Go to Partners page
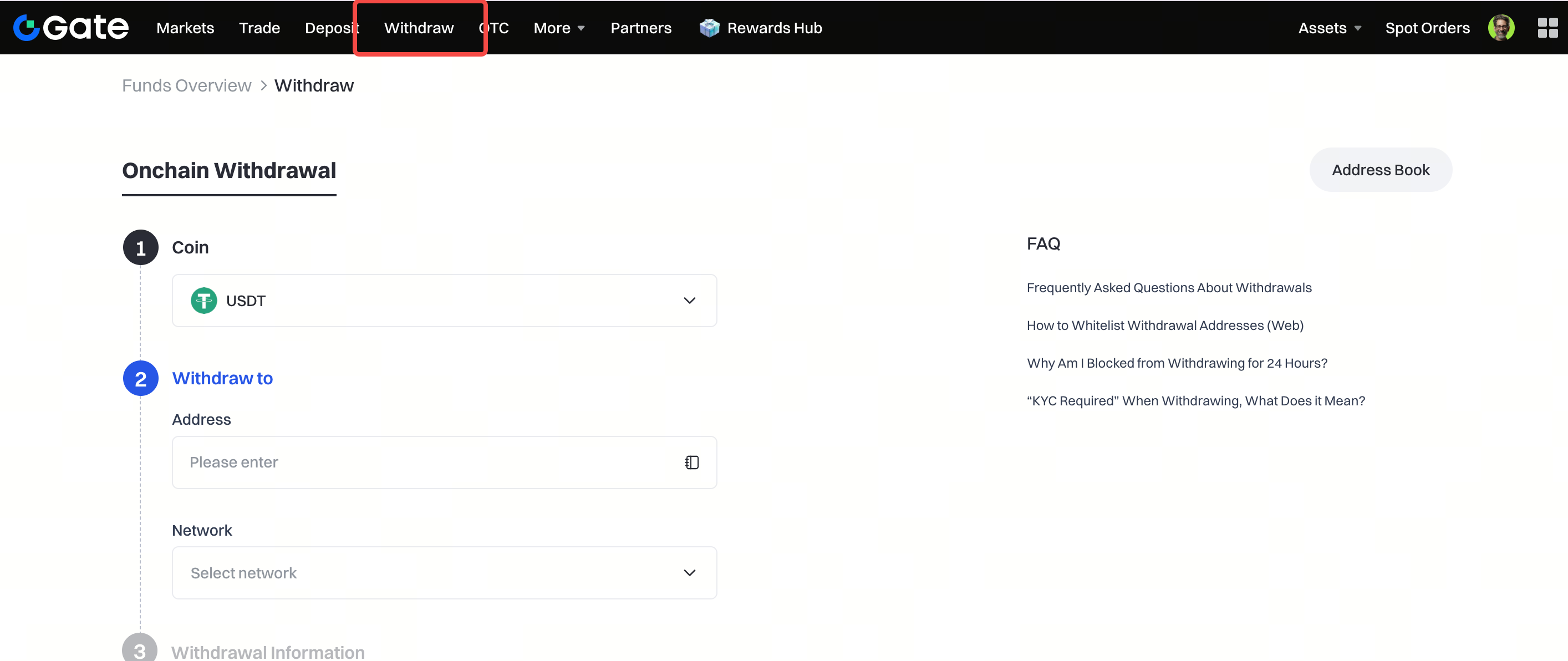The width and height of the screenshot is (1568, 661). (641, 28)
